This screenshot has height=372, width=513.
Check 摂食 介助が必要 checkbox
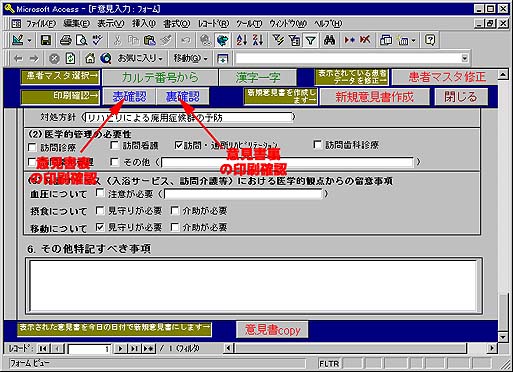[175, 210]
